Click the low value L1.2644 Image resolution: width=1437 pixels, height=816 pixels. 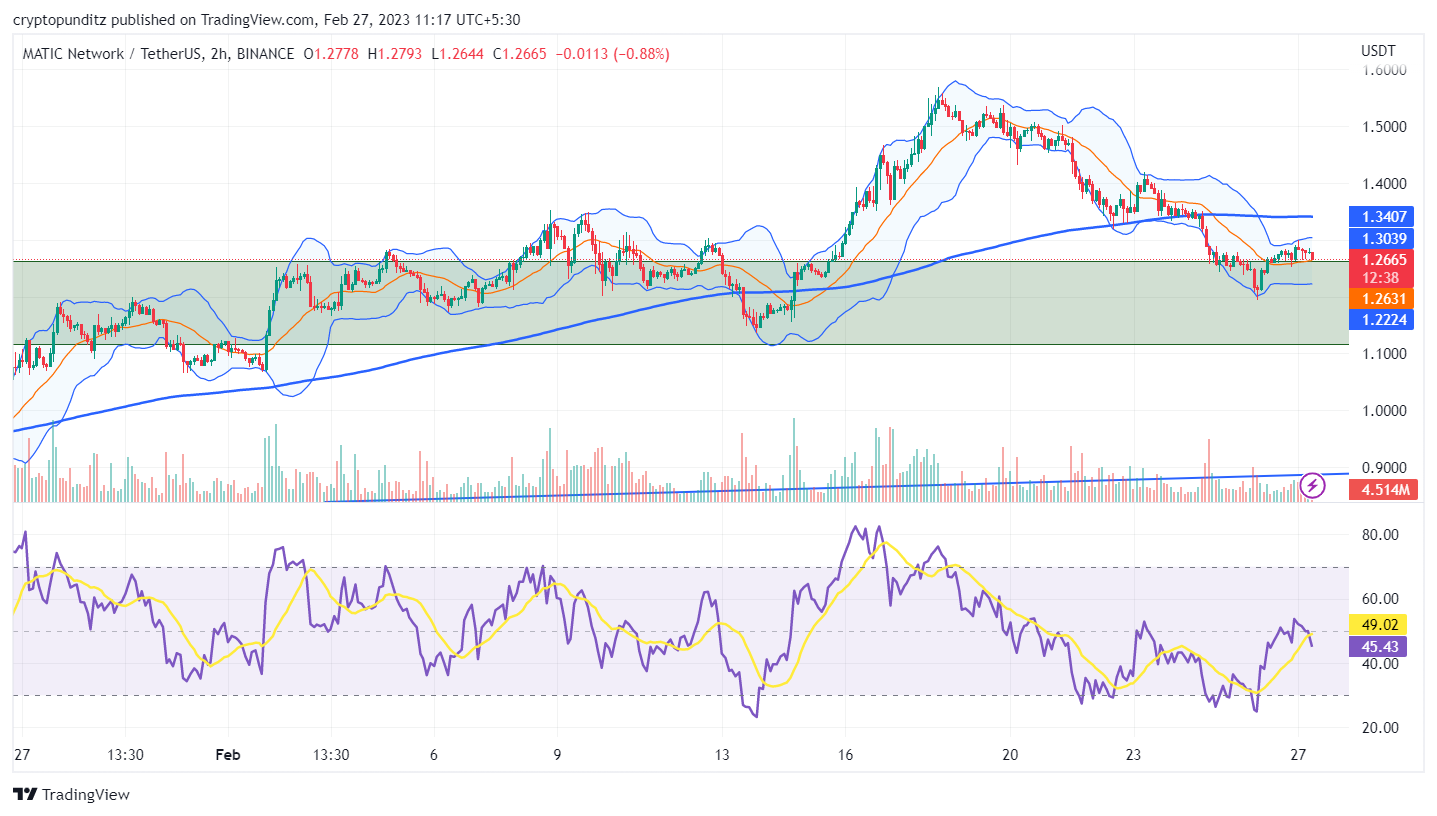tap(456, 54)
